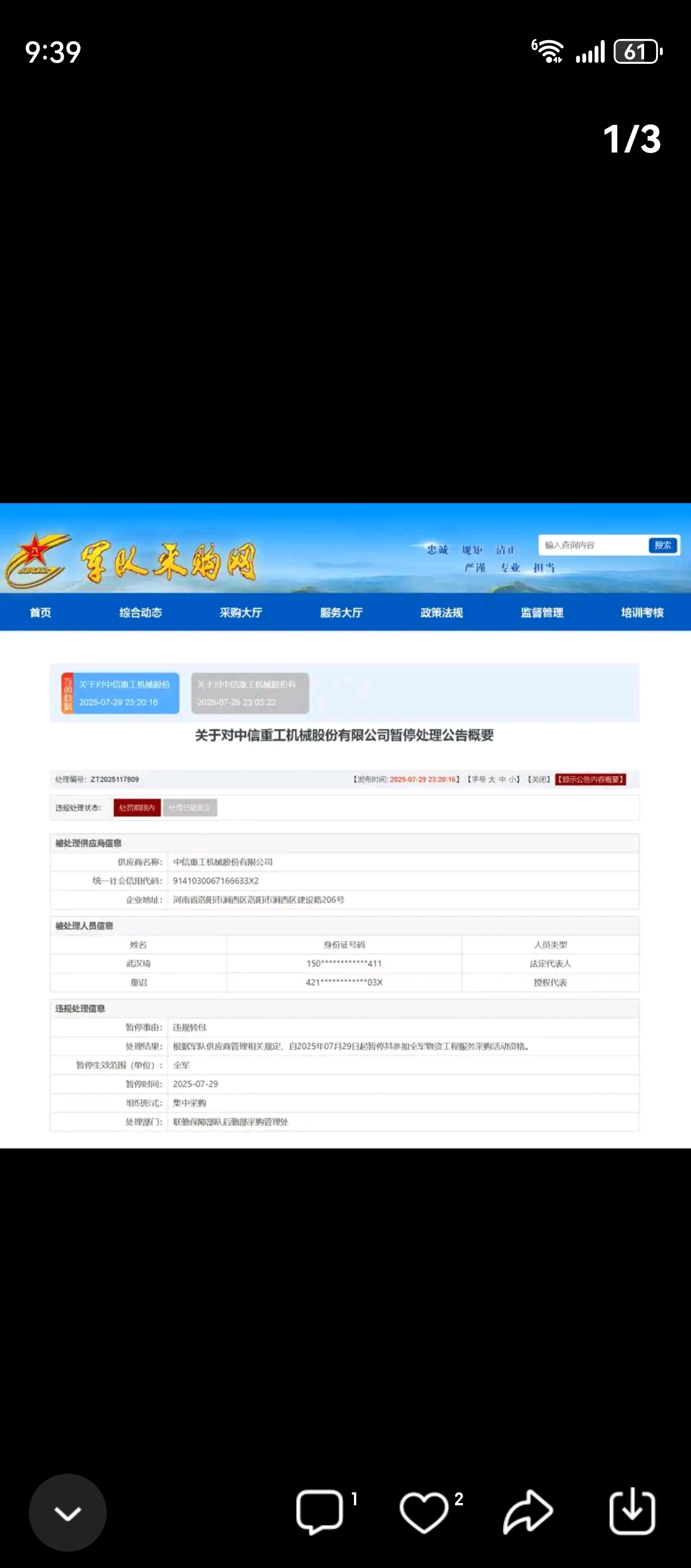Open the 监督管理 nav tab
Image resolution: width=691 pixels, height=1568 pixels.
coord(542,612)
